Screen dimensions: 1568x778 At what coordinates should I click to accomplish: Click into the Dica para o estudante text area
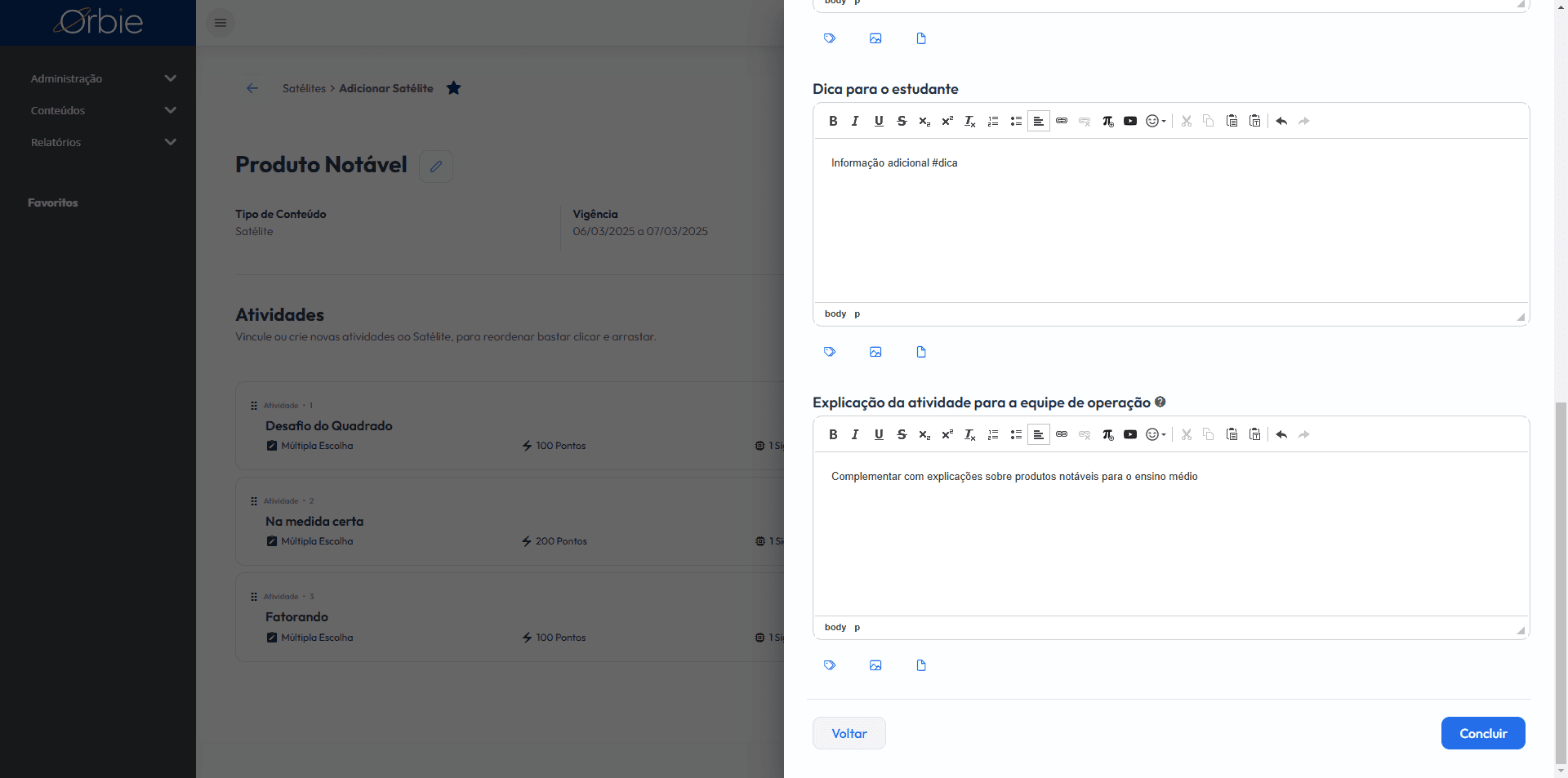[1171, 220]
